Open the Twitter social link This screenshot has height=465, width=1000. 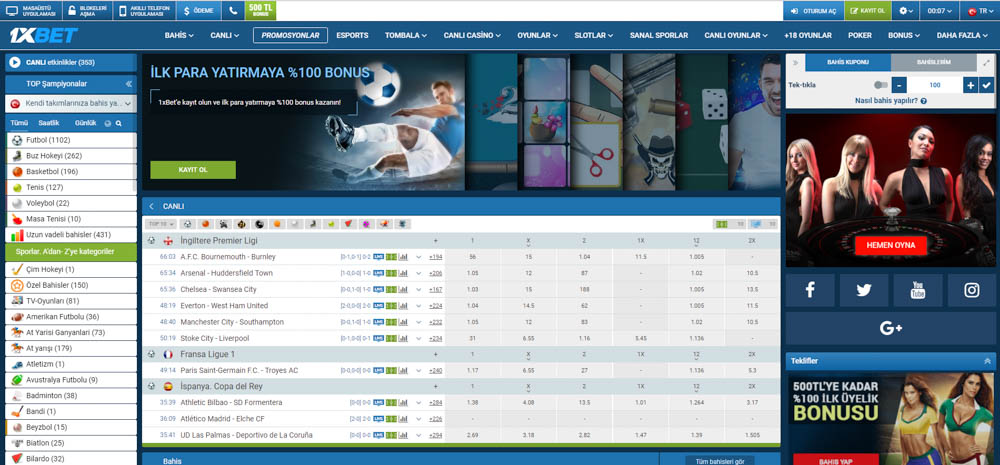tap(864, 290)
